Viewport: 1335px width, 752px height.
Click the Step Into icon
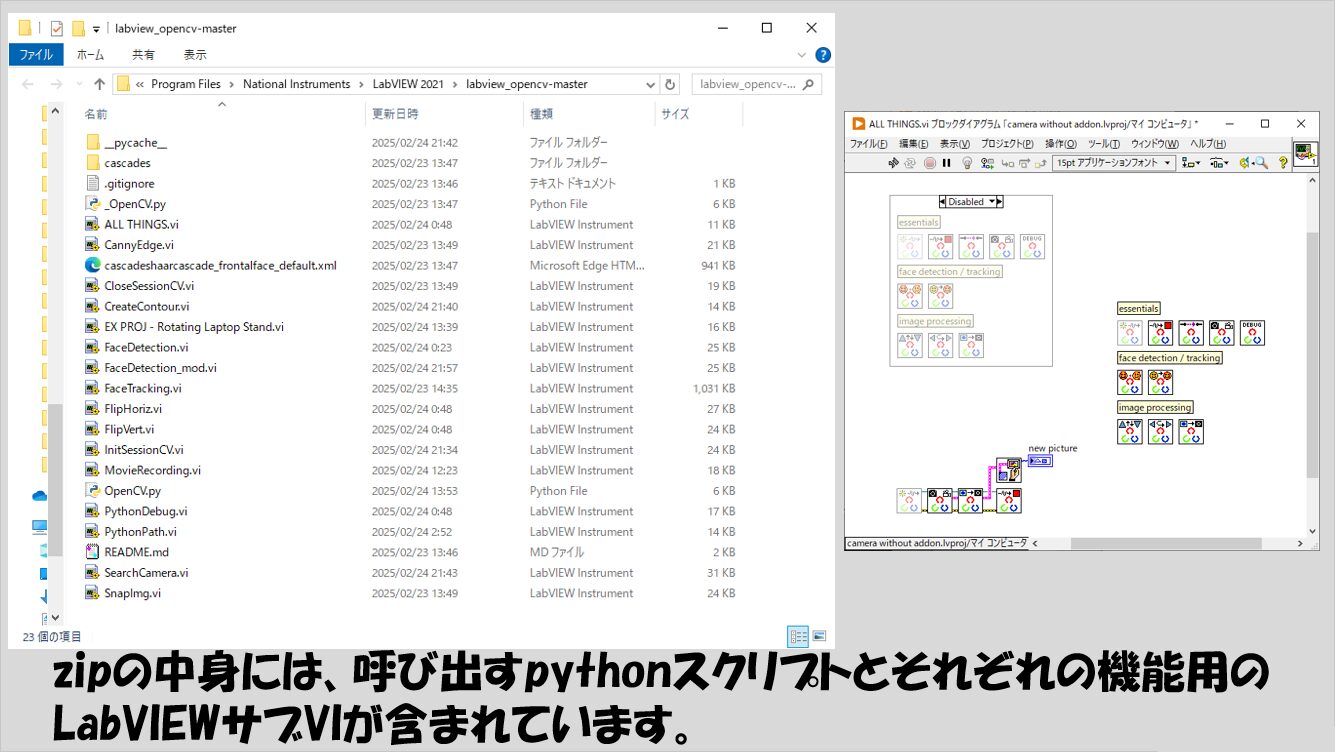(1008, 164)
